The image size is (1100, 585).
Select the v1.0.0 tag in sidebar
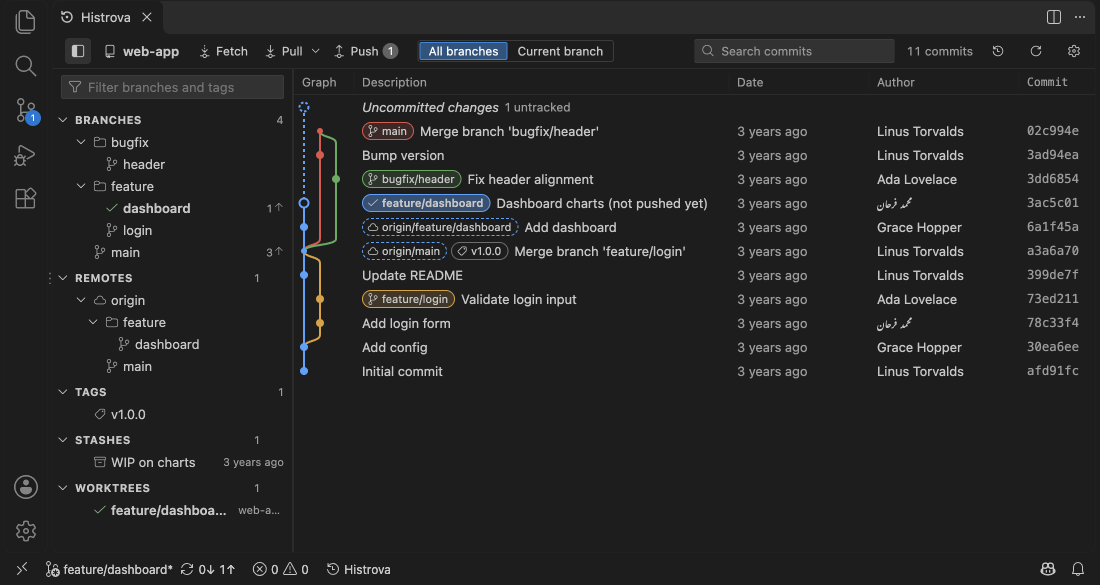point(173,415)
